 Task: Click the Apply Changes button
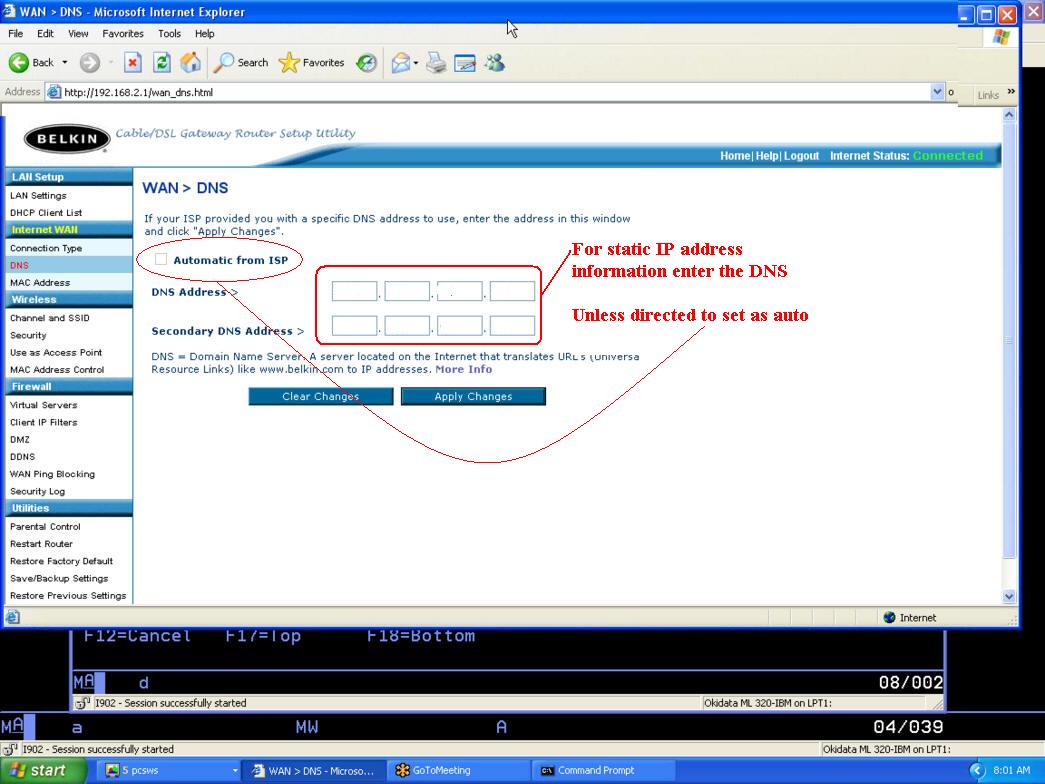[473, 396]
